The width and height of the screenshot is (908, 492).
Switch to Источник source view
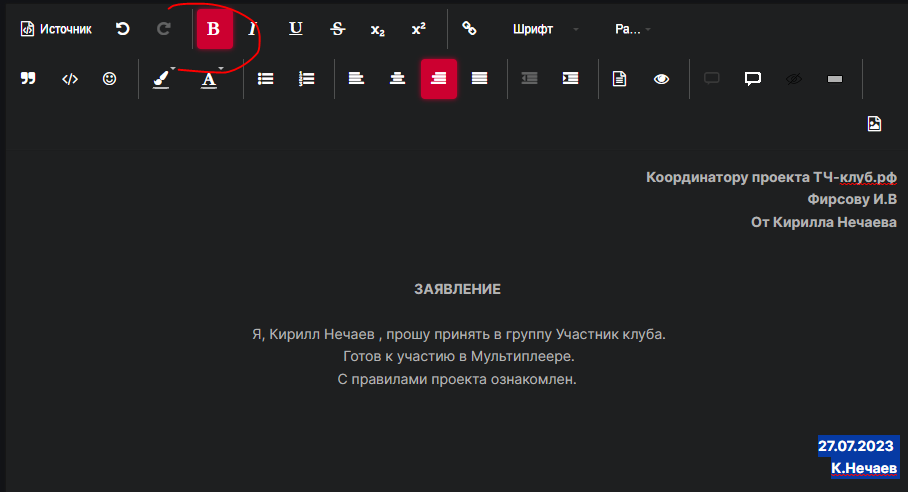coord(56,29)
